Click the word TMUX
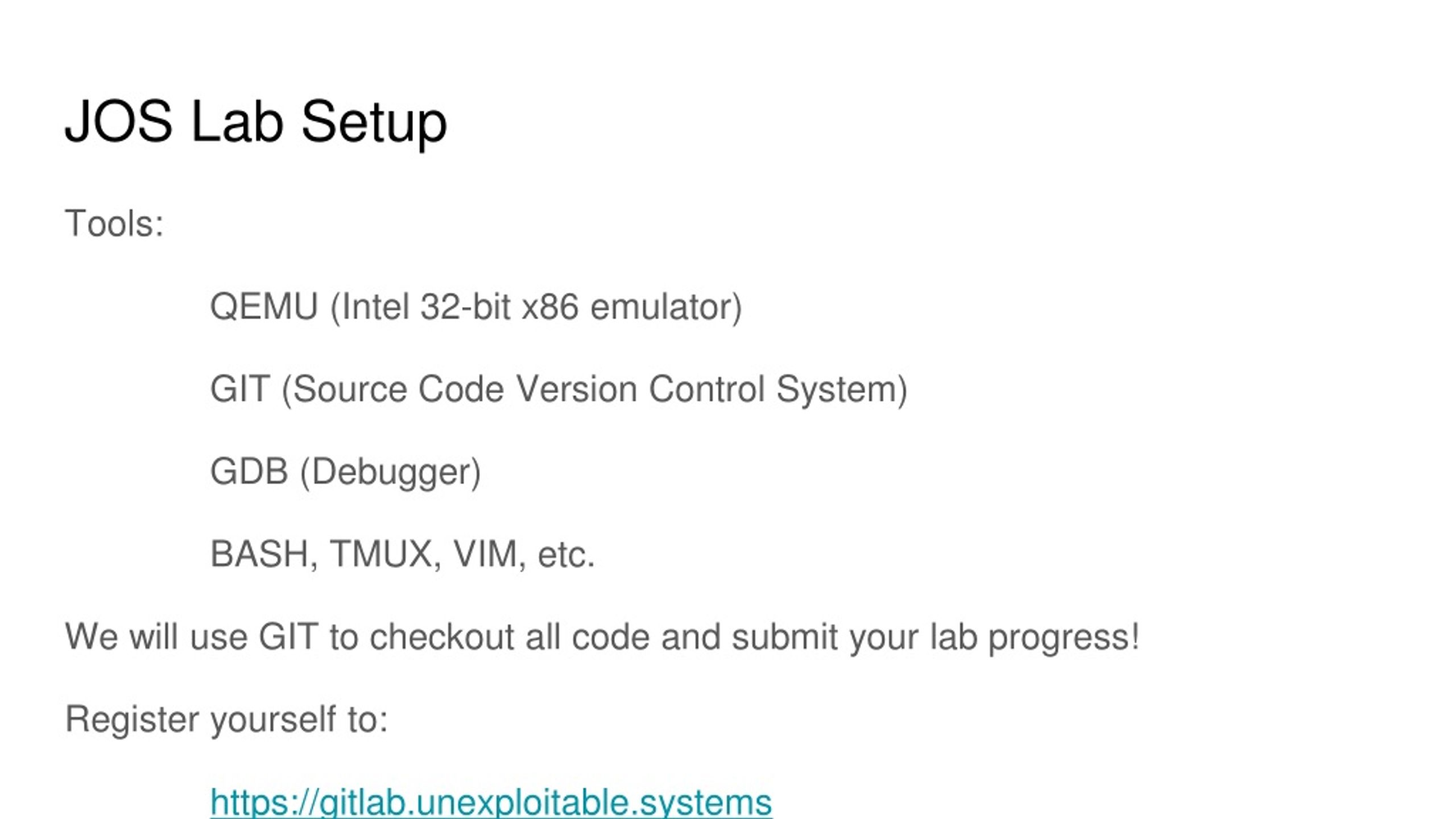Screen dimensions: 1456x819 pyautogui.click(x=380, y=554)
